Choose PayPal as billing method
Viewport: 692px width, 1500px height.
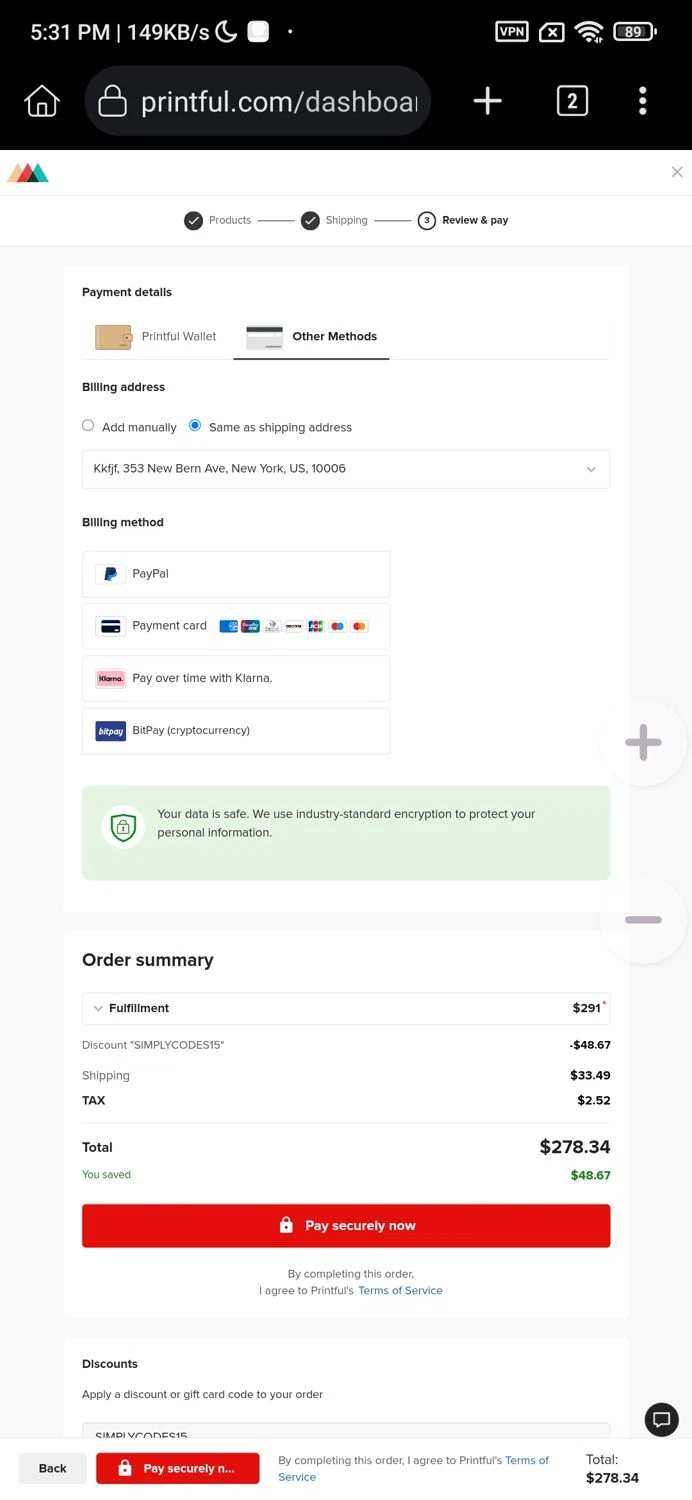236,574
